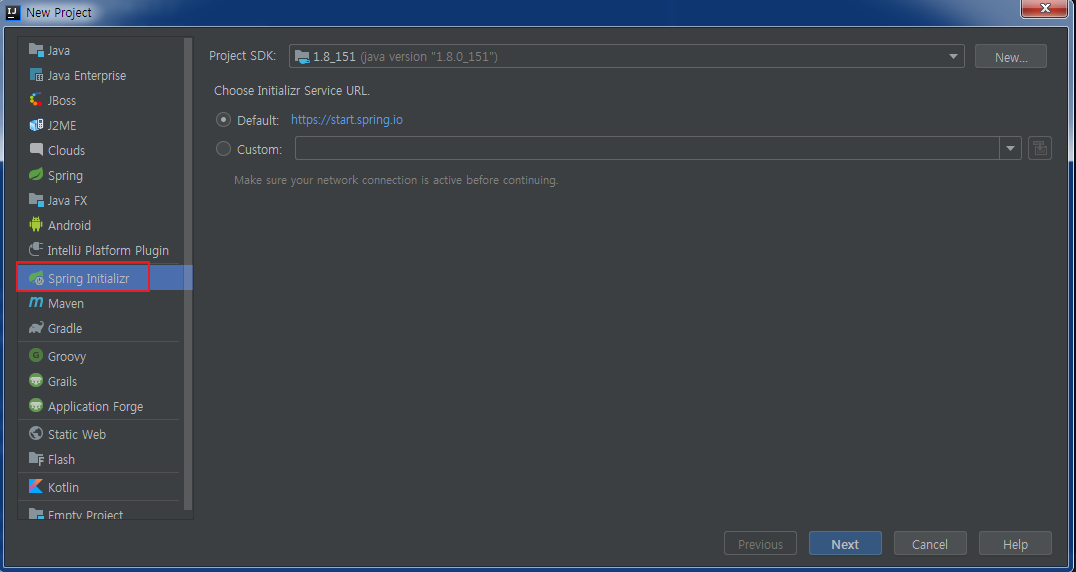Choose the Spring leaf icon
This screenshot has height=572, width=1076.
pos(36,175)
